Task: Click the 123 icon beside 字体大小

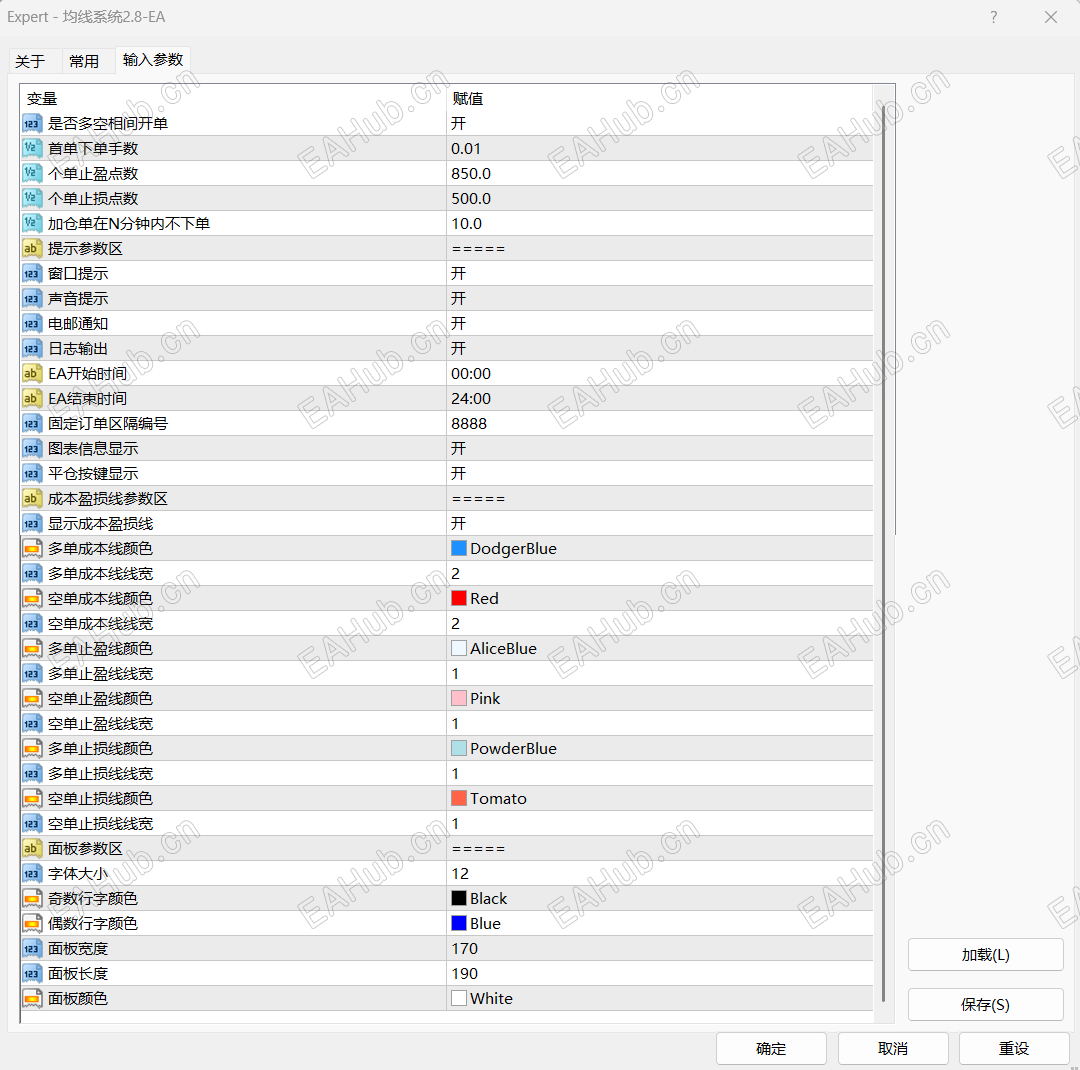Action: 31,873
